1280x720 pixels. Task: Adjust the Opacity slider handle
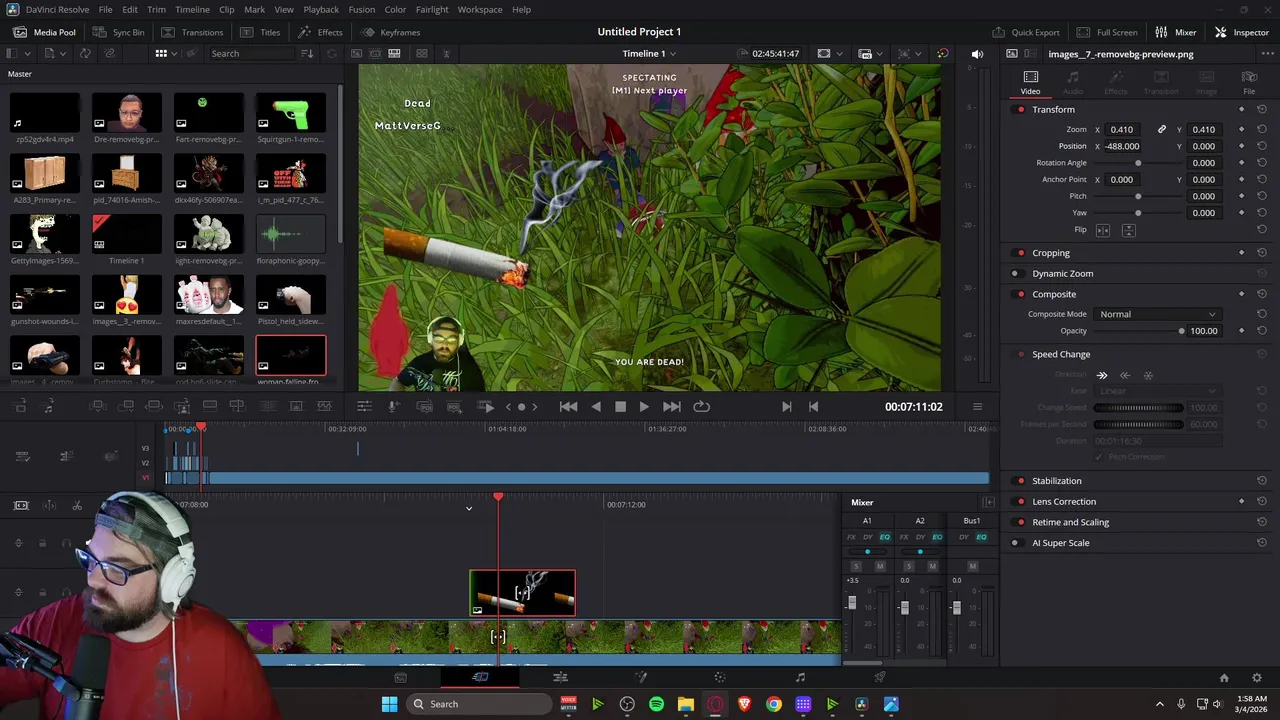(x=1181, y=331)
